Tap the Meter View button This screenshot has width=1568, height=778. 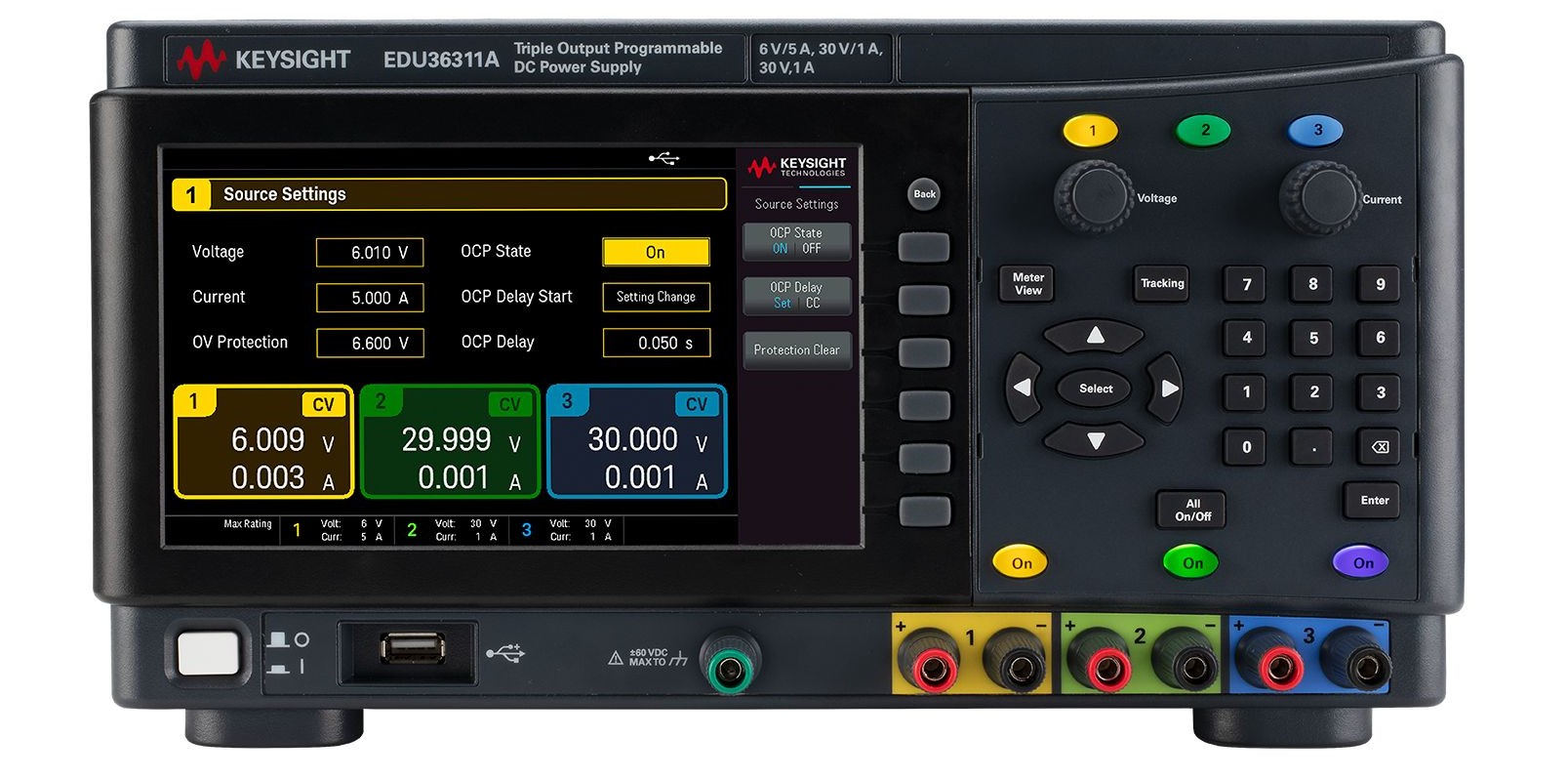click(x=1027, y=283)
